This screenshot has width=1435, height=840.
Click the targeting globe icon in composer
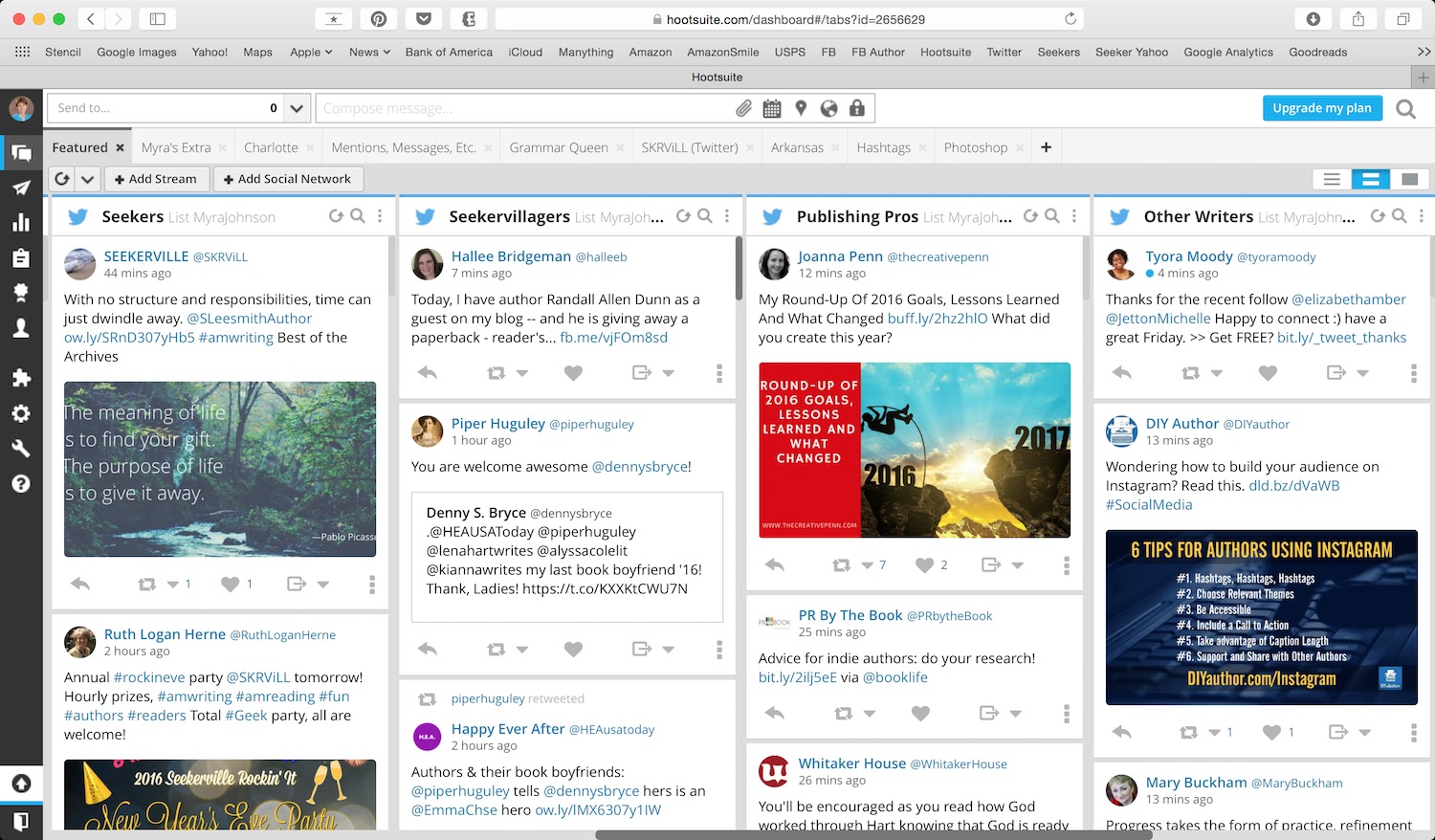pos(828,108)
